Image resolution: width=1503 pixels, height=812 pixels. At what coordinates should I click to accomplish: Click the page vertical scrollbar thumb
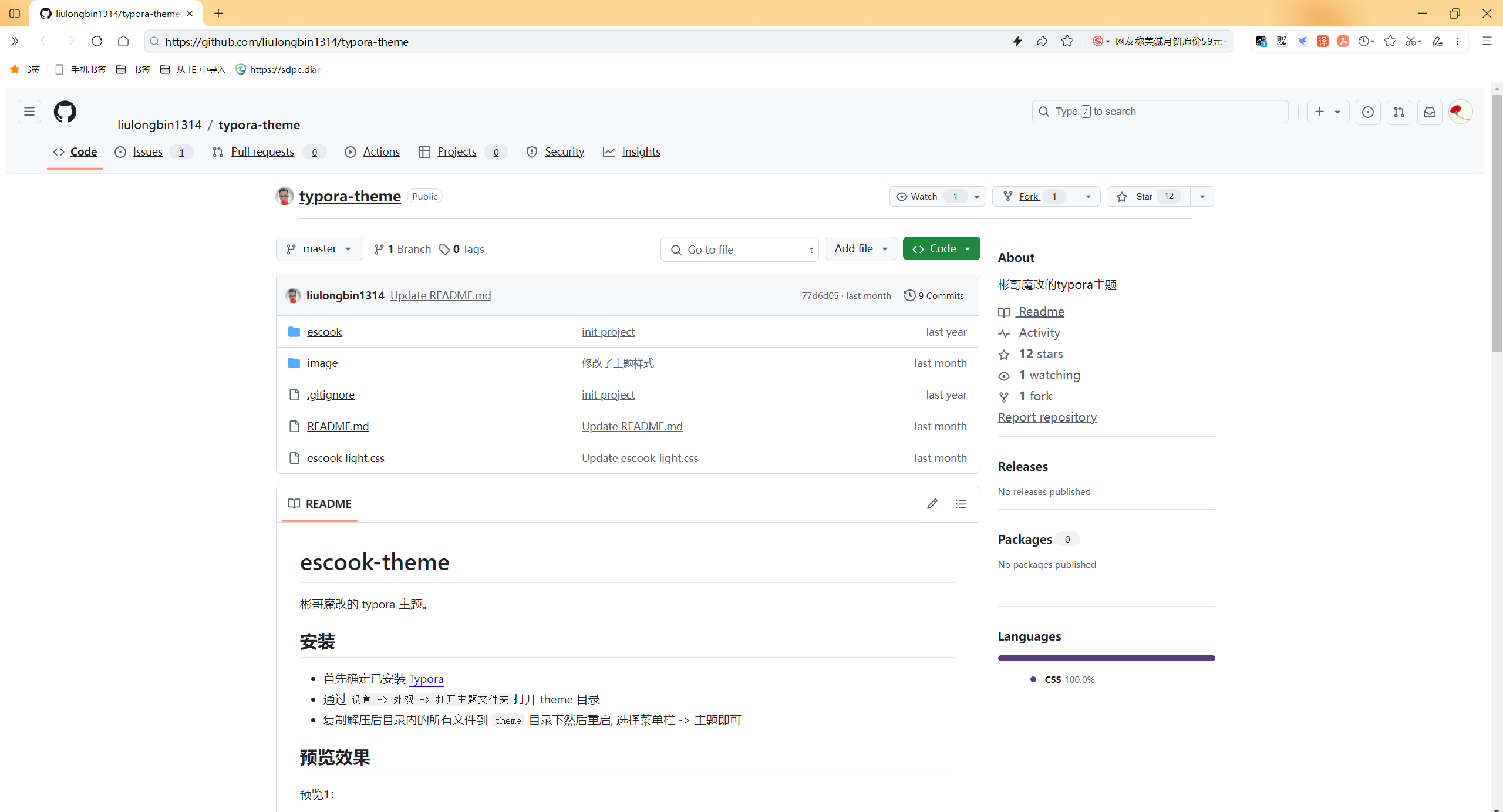point(1497,223)
